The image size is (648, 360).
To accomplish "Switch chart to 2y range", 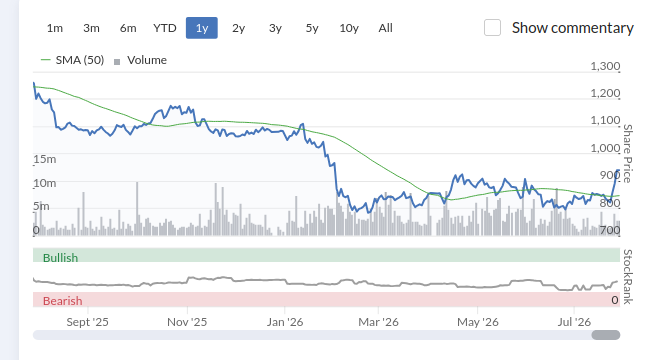I will tap(238, 28).
